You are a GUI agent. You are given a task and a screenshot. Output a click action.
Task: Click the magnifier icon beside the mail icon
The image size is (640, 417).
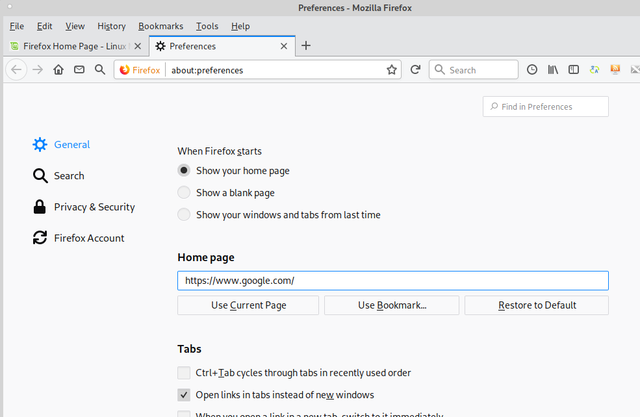pyautogui.click(x=100, y=70)
